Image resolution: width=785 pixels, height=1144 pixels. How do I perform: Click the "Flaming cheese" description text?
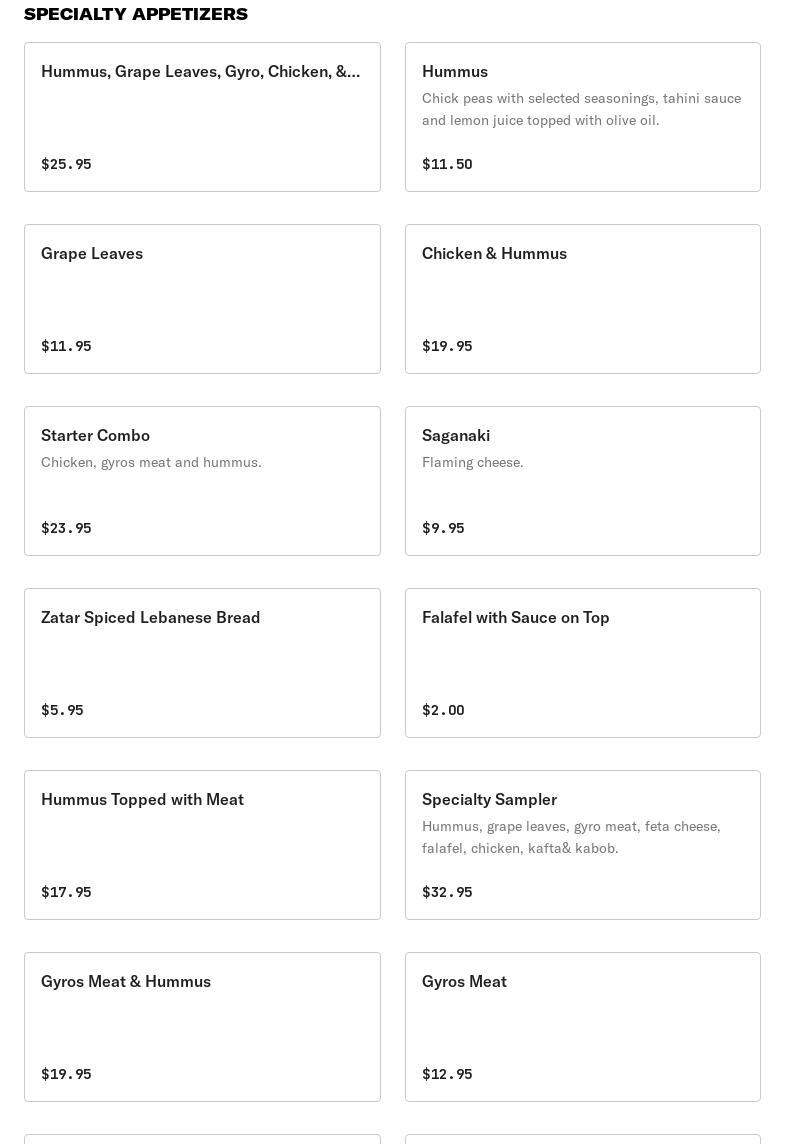click(x=473, y=462)
